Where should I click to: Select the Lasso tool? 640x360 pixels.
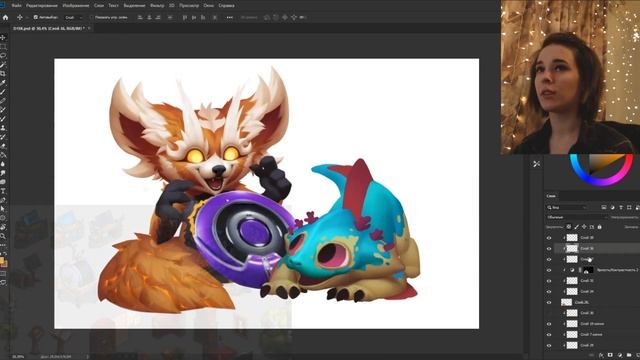(3, 56)
